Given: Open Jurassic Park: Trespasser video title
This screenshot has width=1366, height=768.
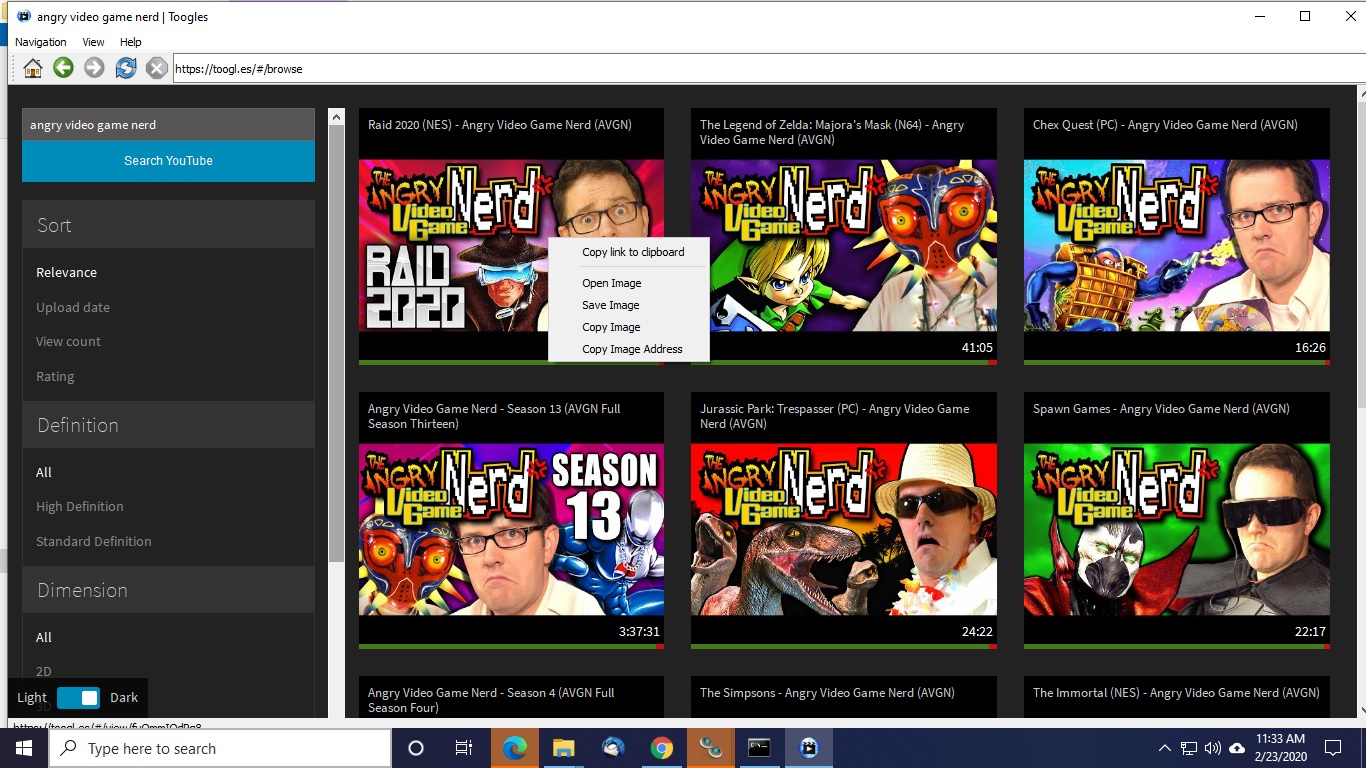Looking at the screenshot, I should (x=835, y=416).
